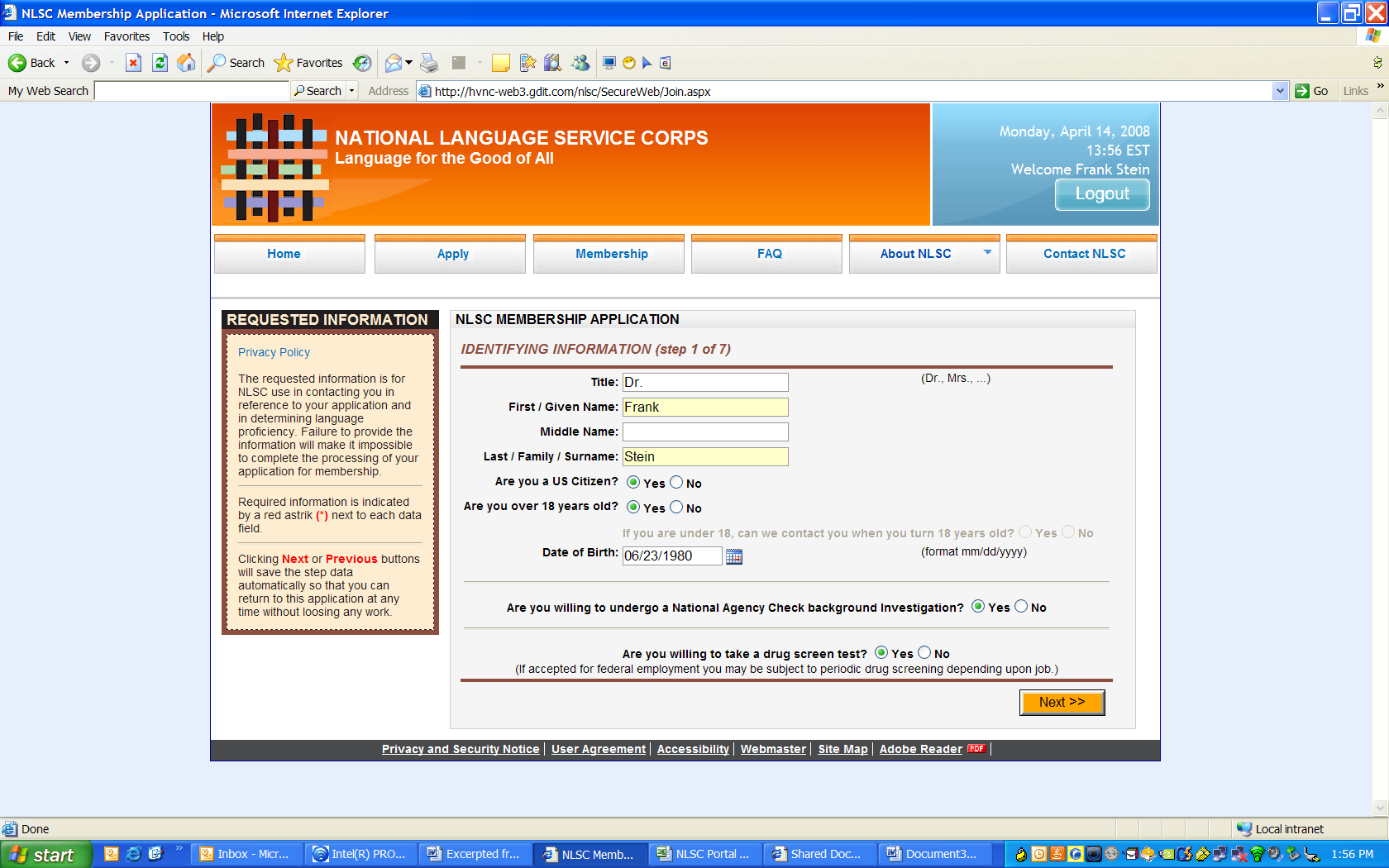
Task: Open the User Agreement footer link
Action: 599,749
